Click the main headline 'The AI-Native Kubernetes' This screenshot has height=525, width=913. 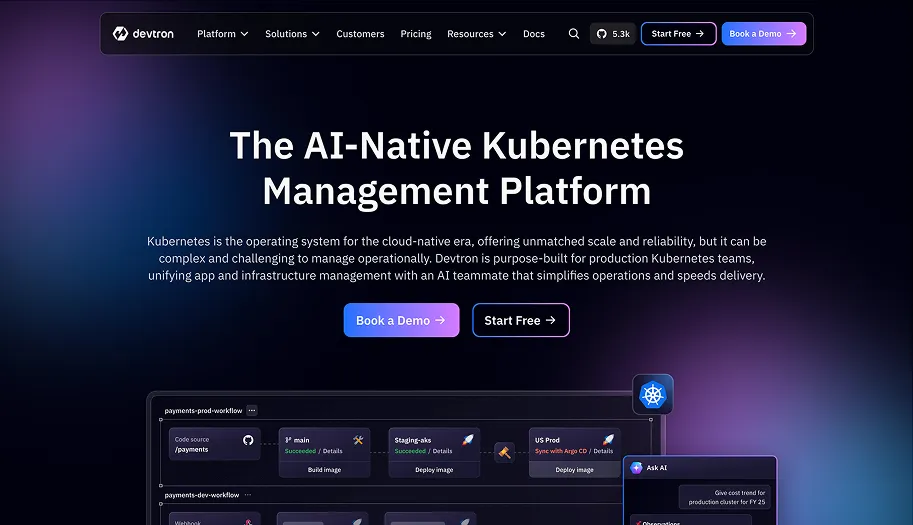(456, 145)
